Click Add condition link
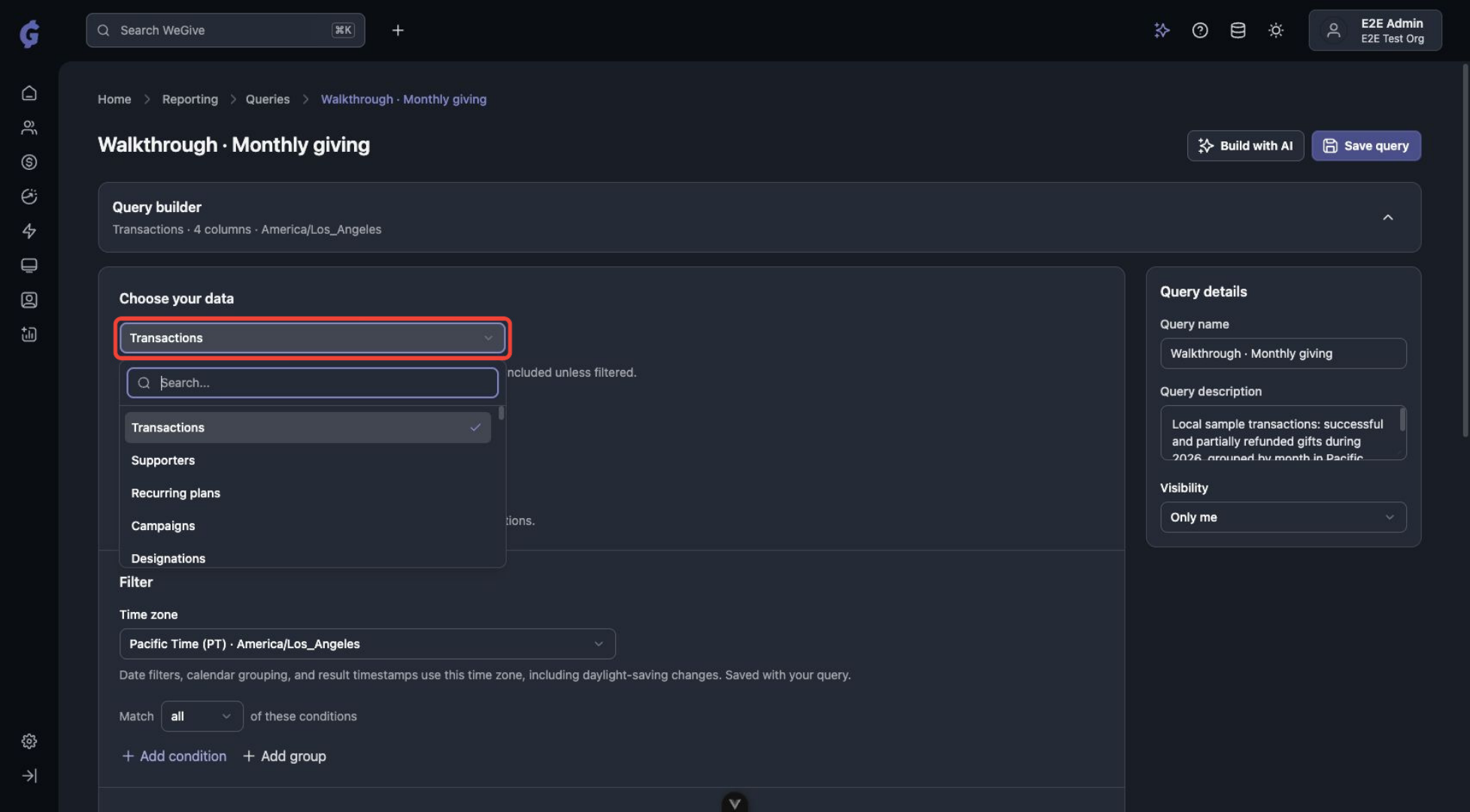Screen dimensions: 1470x812 tap(174, 756)
